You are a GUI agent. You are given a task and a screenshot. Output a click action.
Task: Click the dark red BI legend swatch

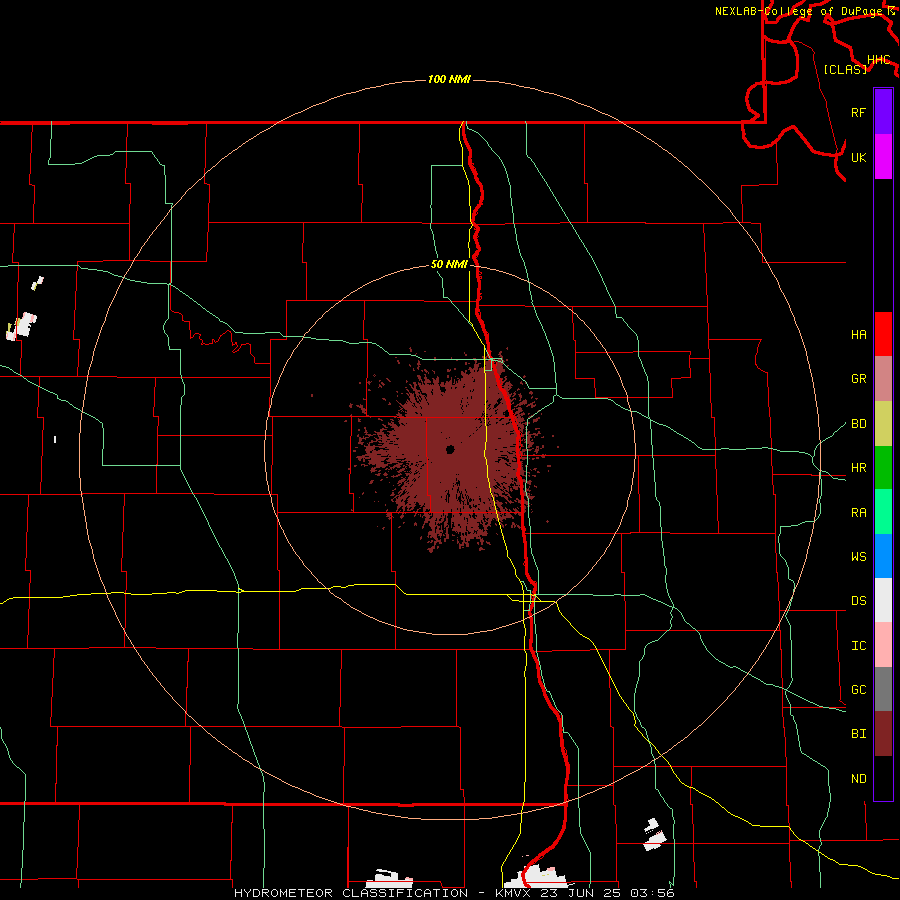883,734
